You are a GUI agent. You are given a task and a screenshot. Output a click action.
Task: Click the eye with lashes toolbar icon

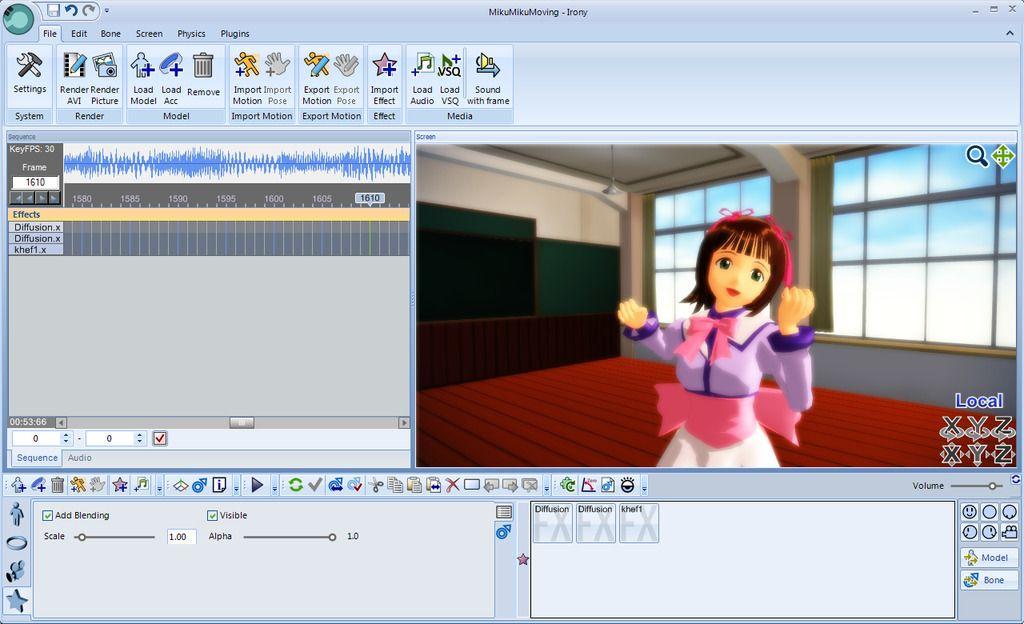point(628,485)
